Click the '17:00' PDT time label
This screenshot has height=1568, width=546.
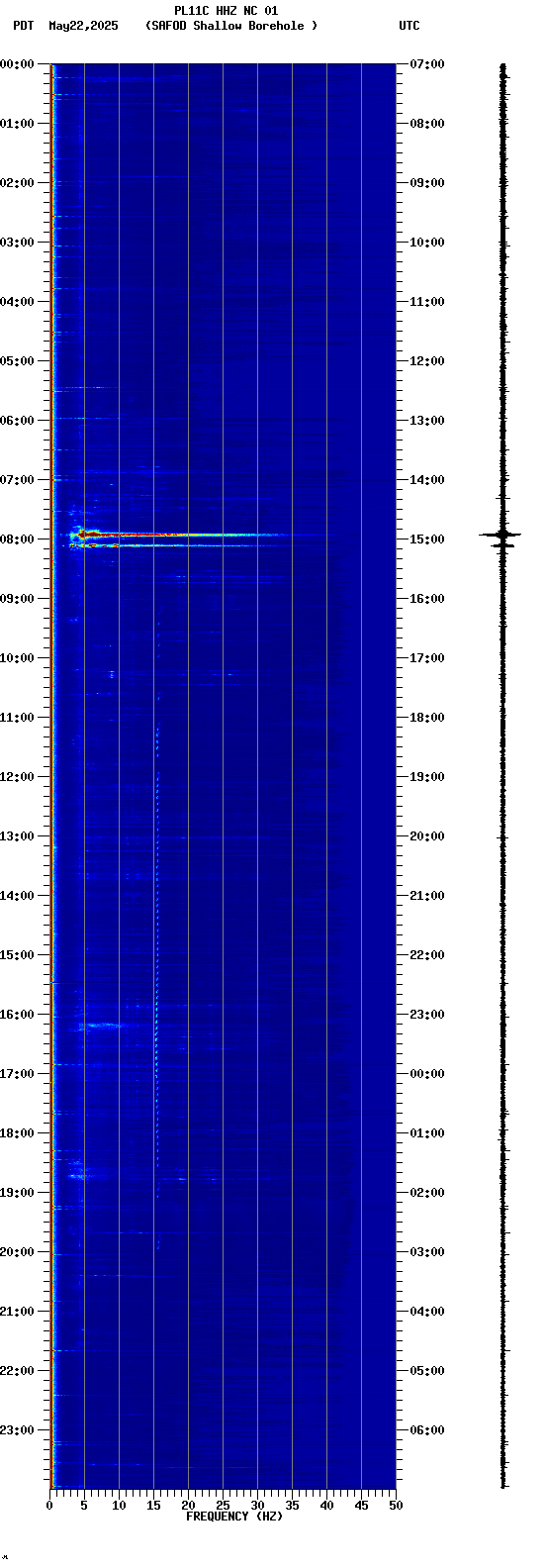pyautogui.click(x=17, y=1074)
